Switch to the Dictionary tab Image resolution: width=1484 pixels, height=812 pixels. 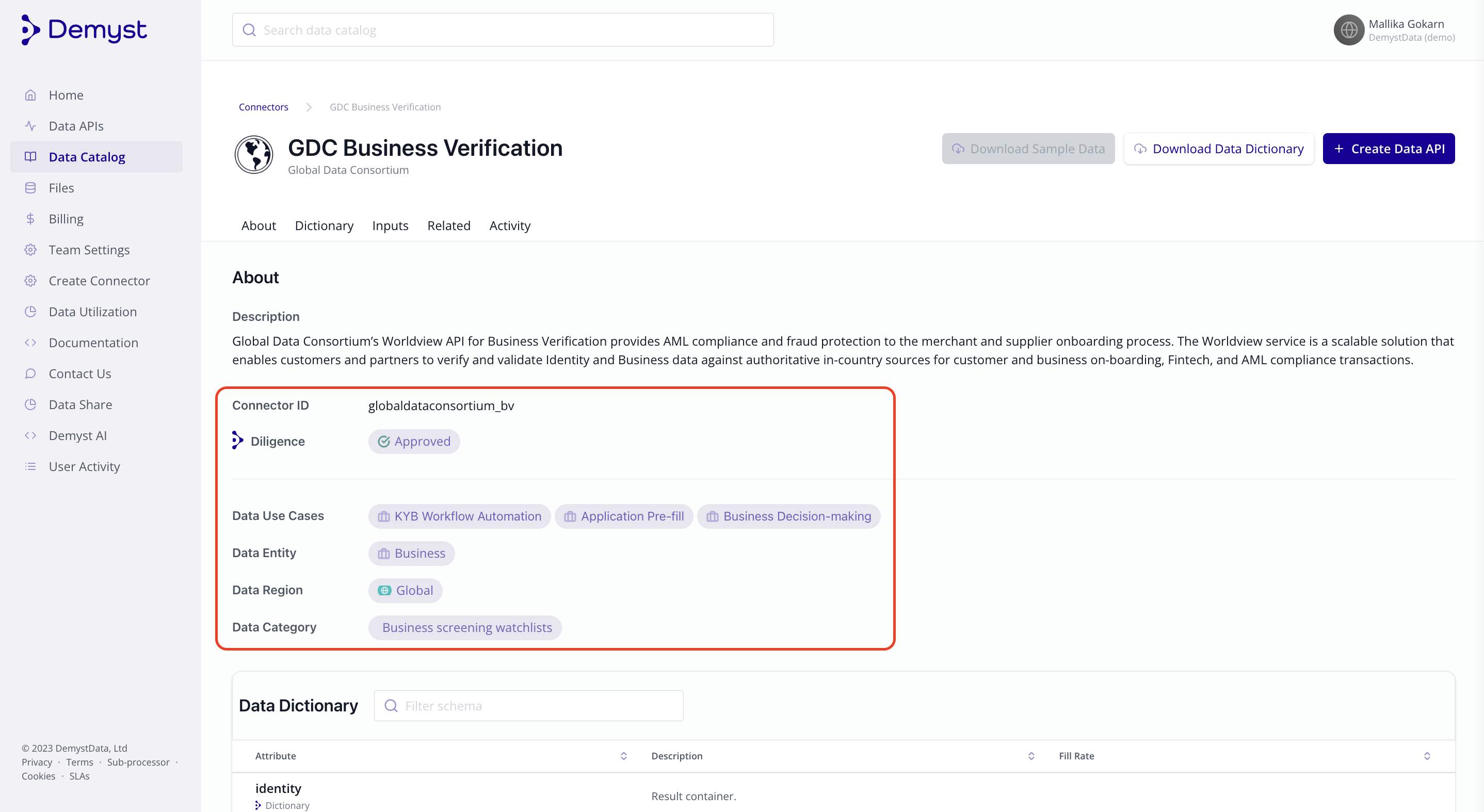coord(324,226)
